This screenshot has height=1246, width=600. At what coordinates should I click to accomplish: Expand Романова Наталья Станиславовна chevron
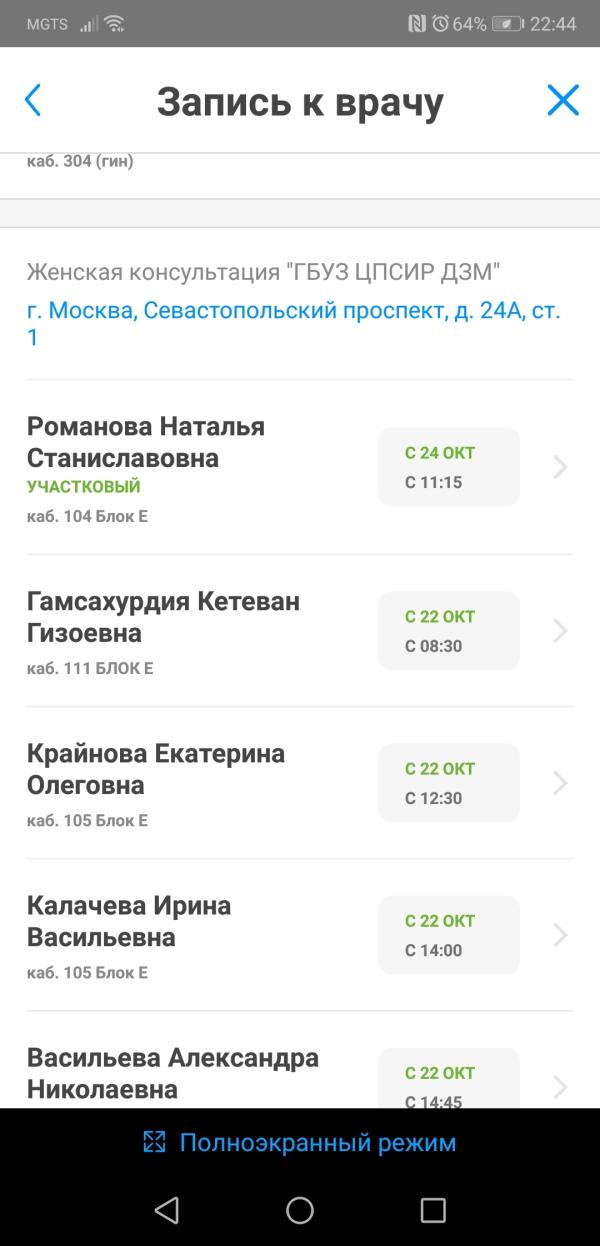[x=560, y=467]
